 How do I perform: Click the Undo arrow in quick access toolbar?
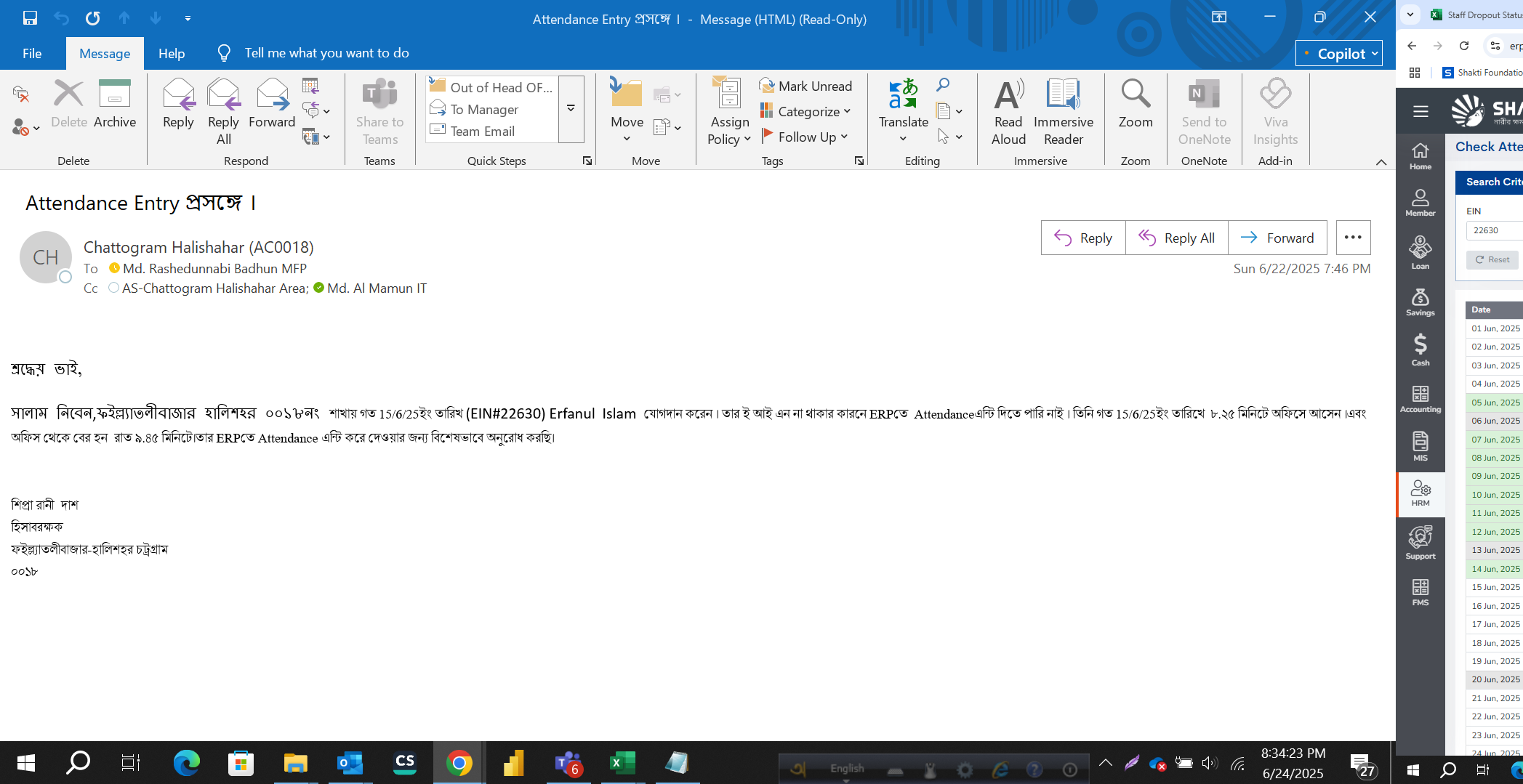(61, 18)
